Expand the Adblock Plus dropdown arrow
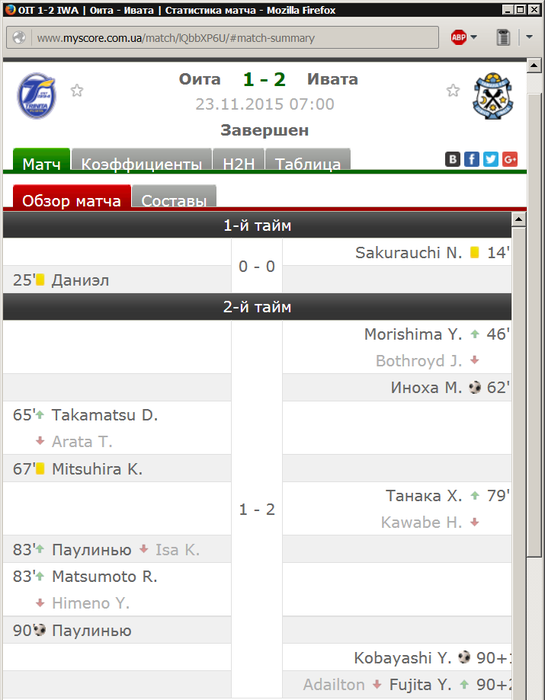 [x=474, y=37]
